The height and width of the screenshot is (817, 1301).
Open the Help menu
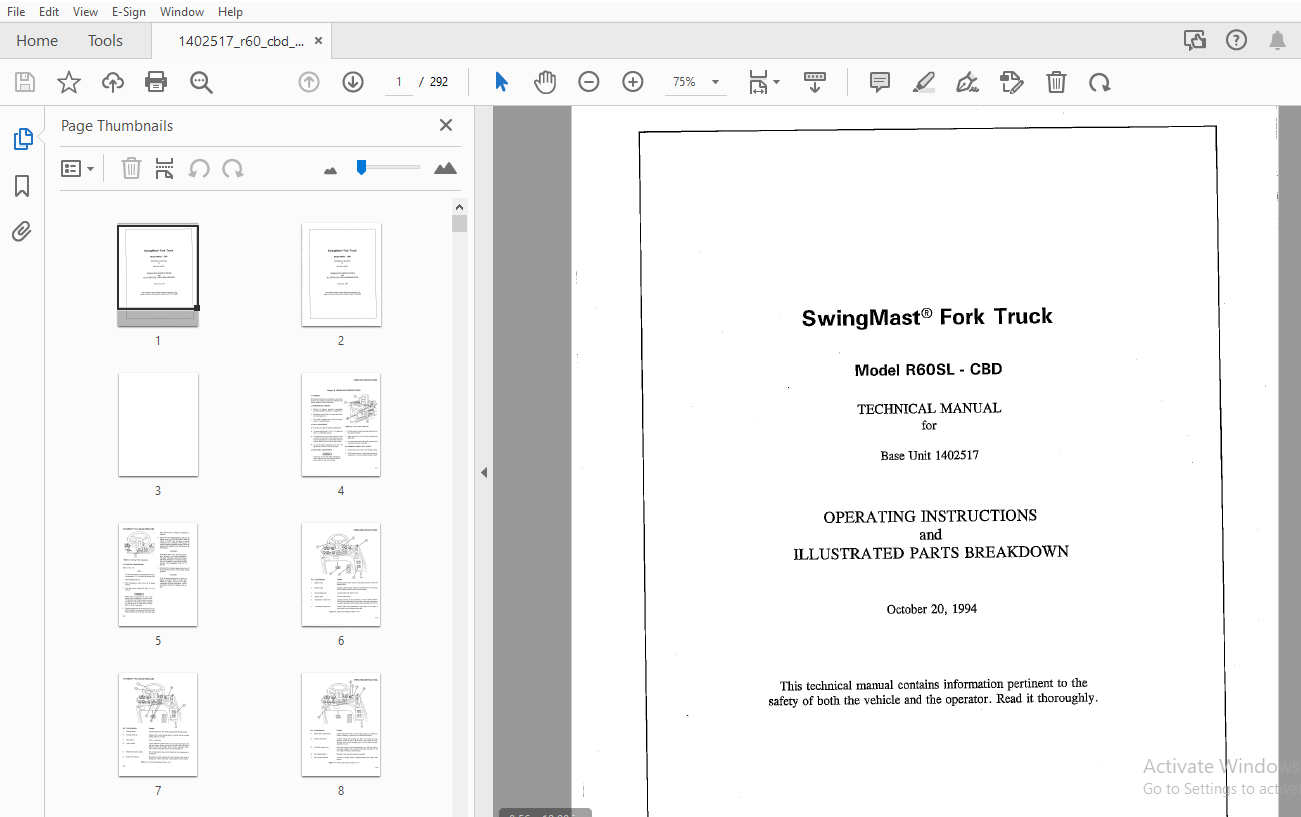[x=230, y=11]
